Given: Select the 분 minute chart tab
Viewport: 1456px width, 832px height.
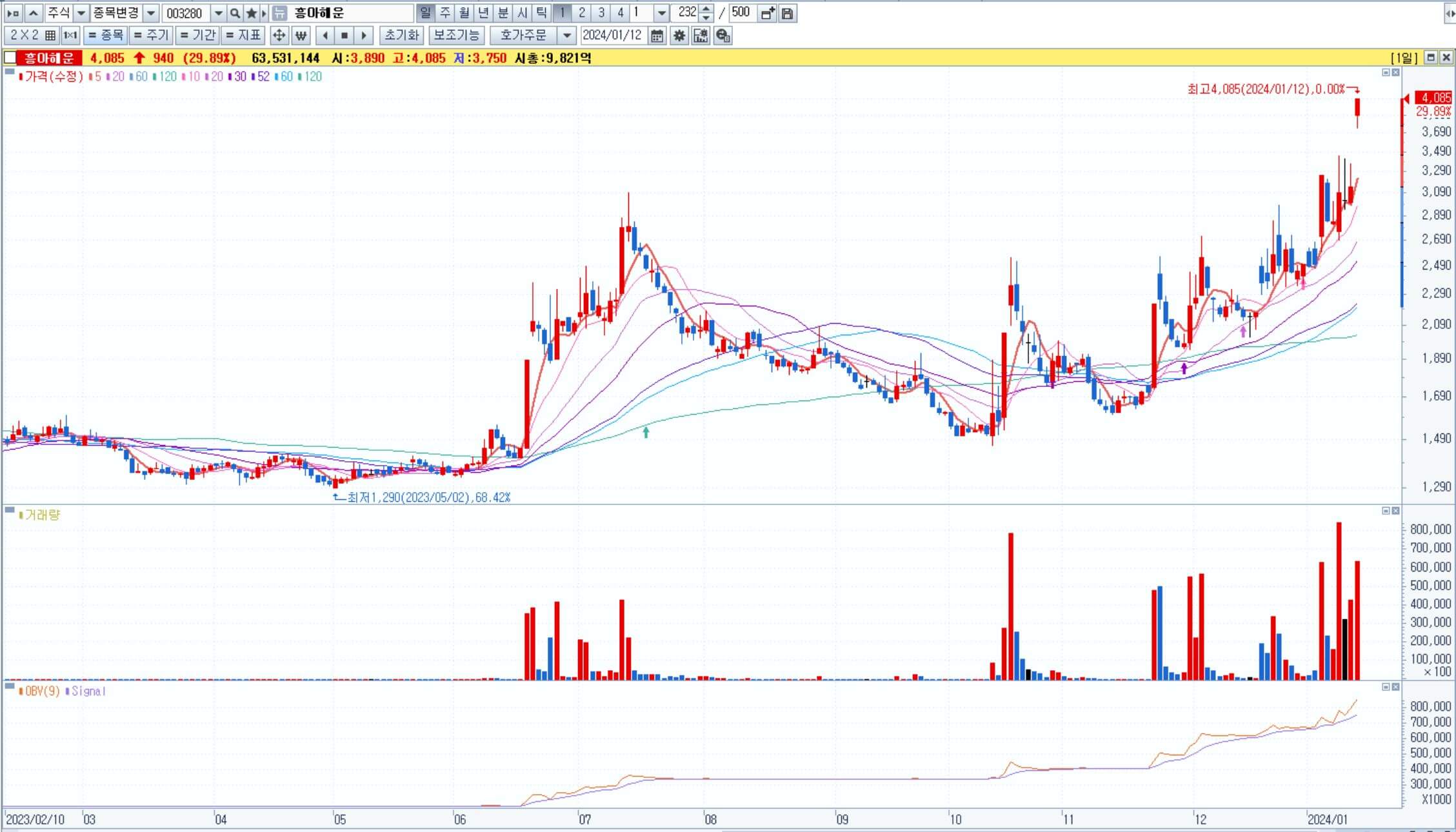Looking at the screenshot, I should (503, 13).
